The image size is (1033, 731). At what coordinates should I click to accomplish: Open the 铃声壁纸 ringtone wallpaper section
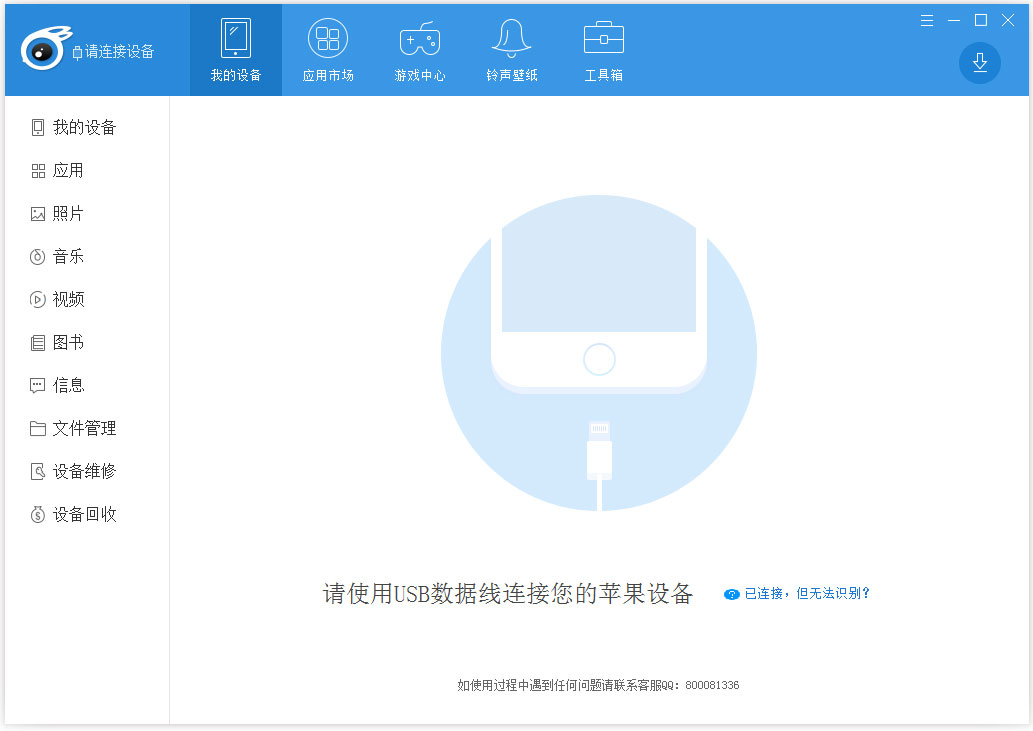point(510,50)
